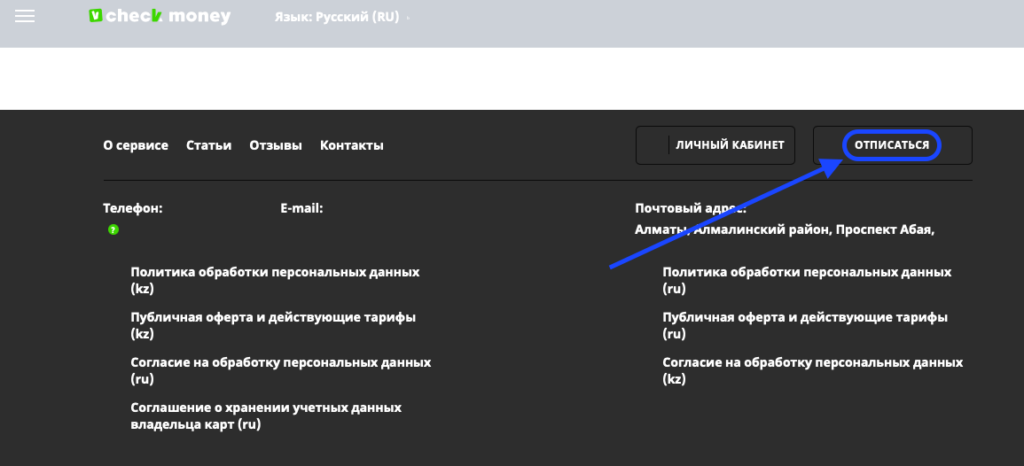
Task: View Согласие на обработку персональных данных (kz)
Action: (812, 370)
